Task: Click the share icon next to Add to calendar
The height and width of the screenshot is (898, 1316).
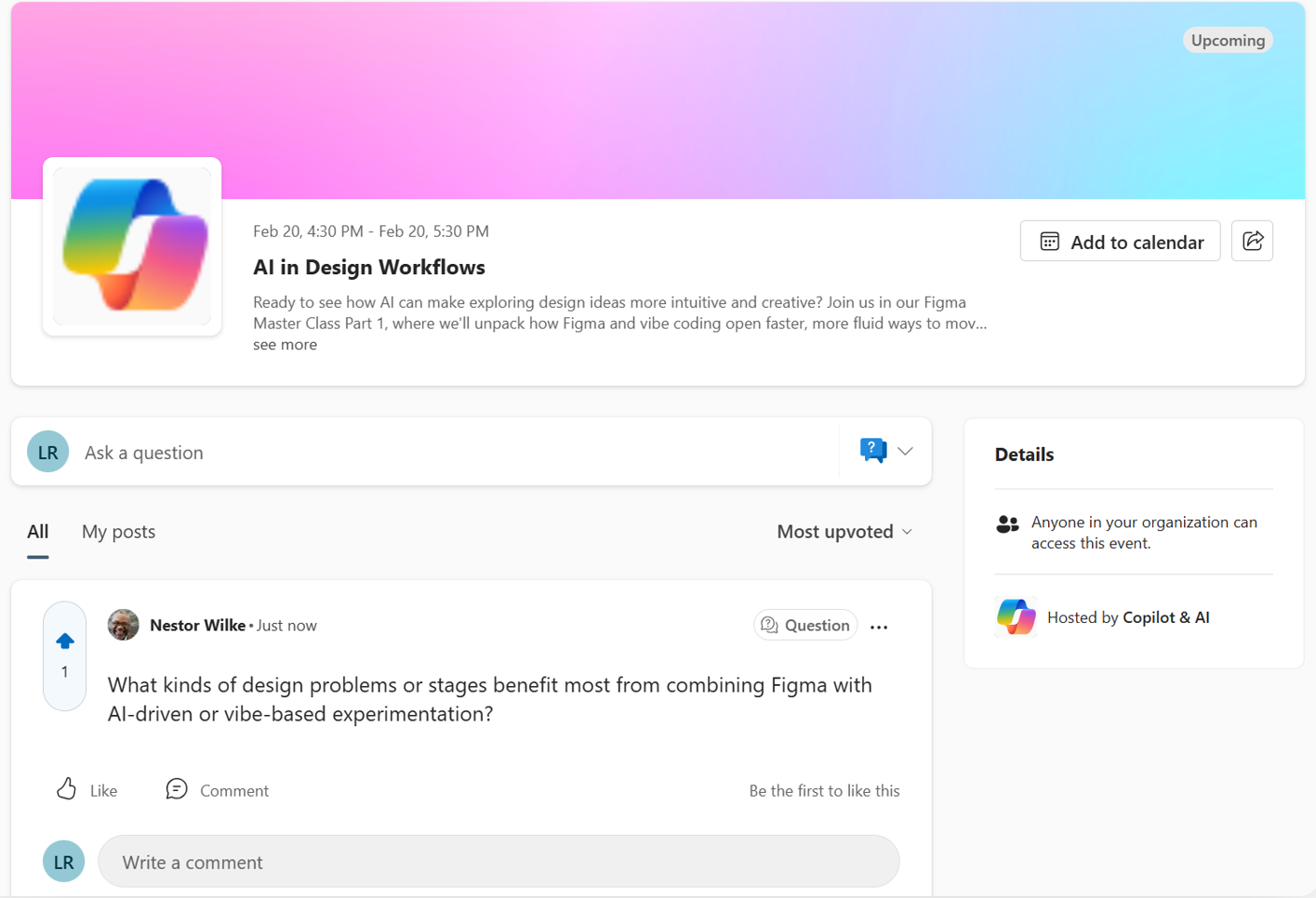Action: point(1252,241)
